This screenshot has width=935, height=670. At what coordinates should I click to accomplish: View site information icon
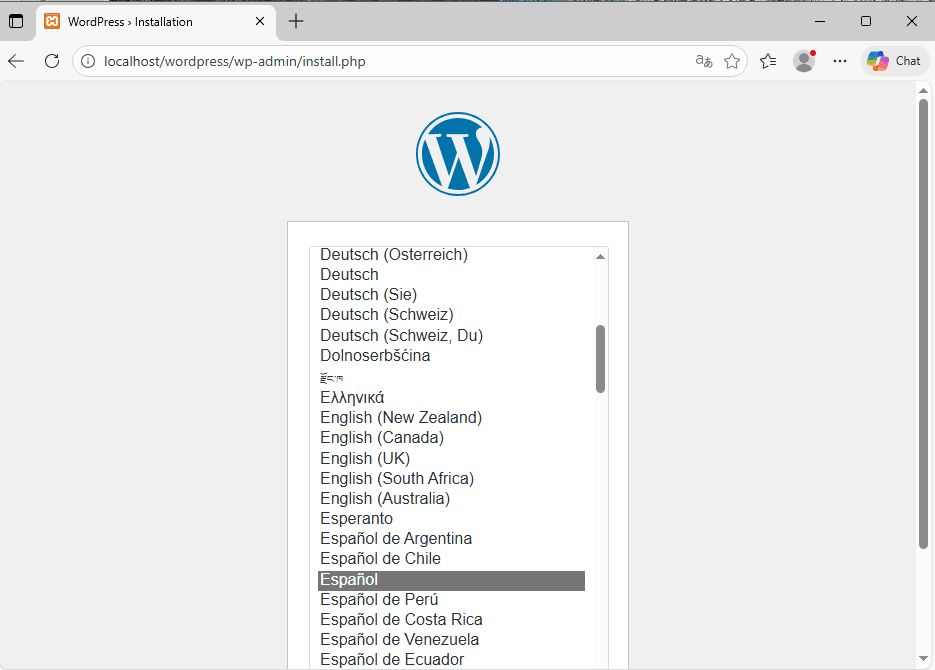click(88, 61)
